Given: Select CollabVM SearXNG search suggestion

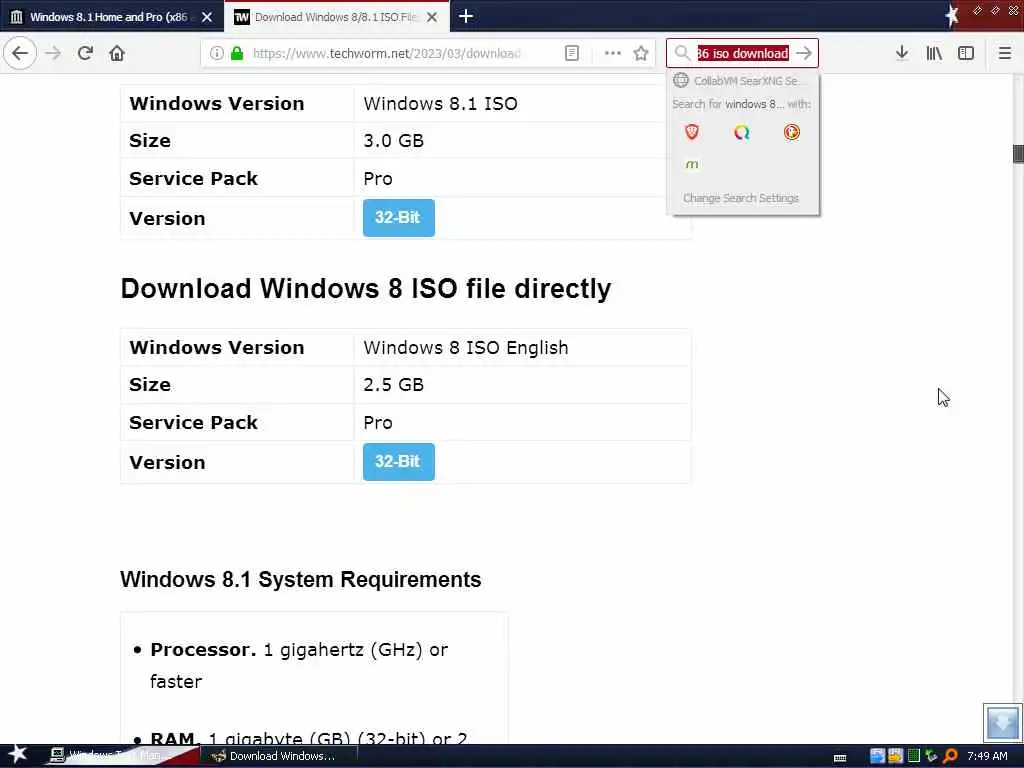Looking at the screenshot, I should (x=743, y=80).
